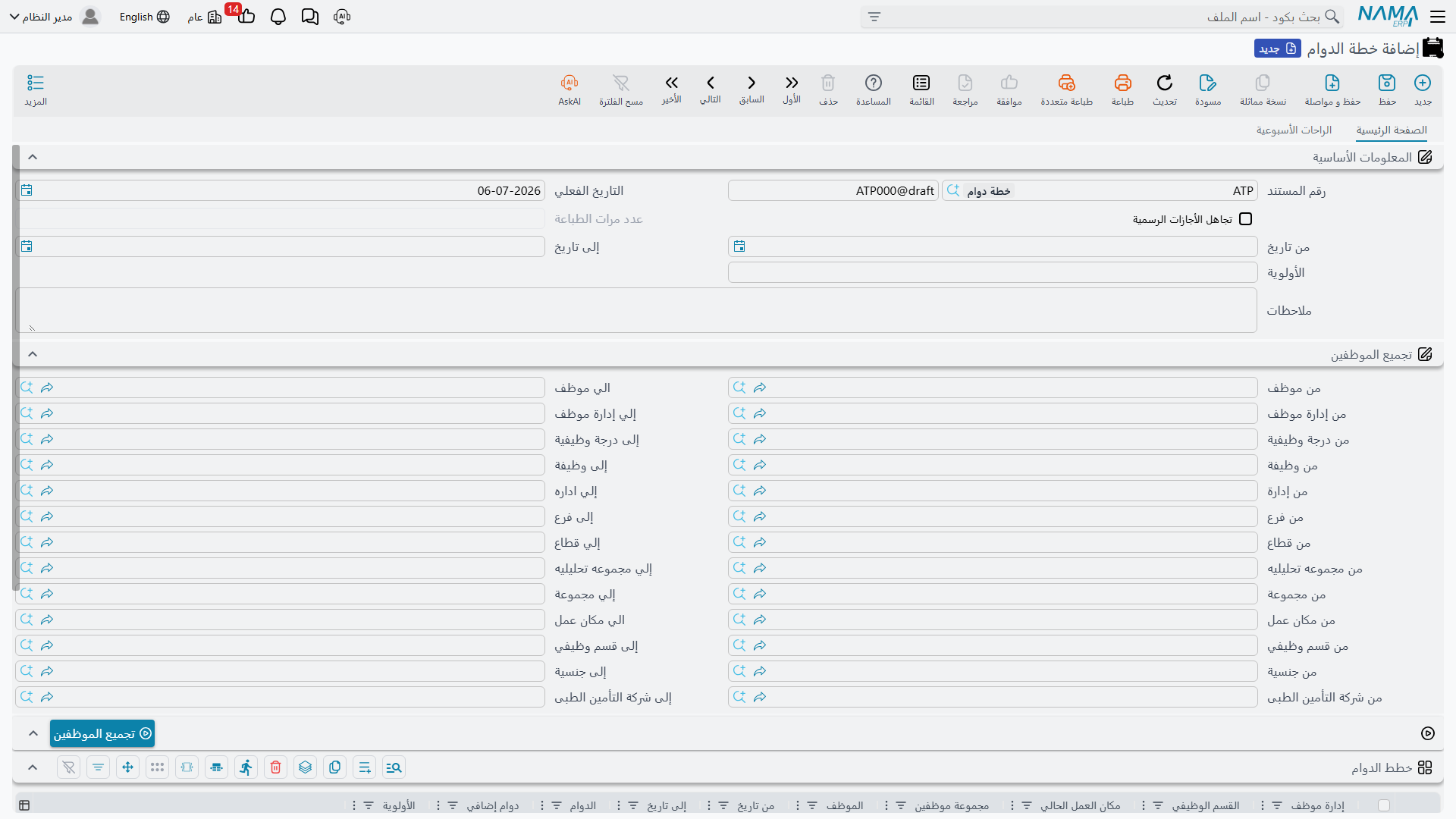The image size is (1456, 819).
Task: Switch language to English
Action: tap(144, 17)
